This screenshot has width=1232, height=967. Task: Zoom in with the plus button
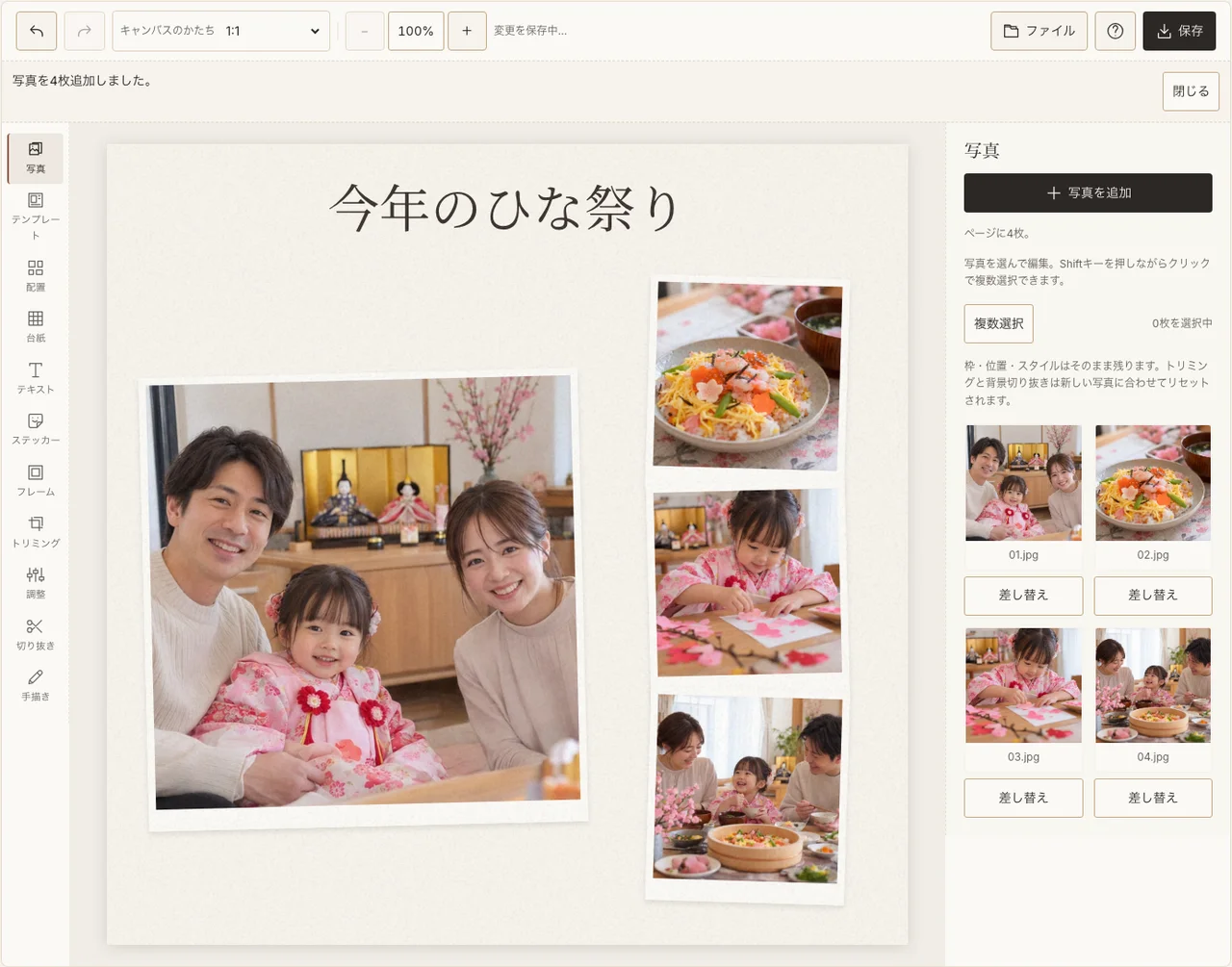(x=467, y=31)
